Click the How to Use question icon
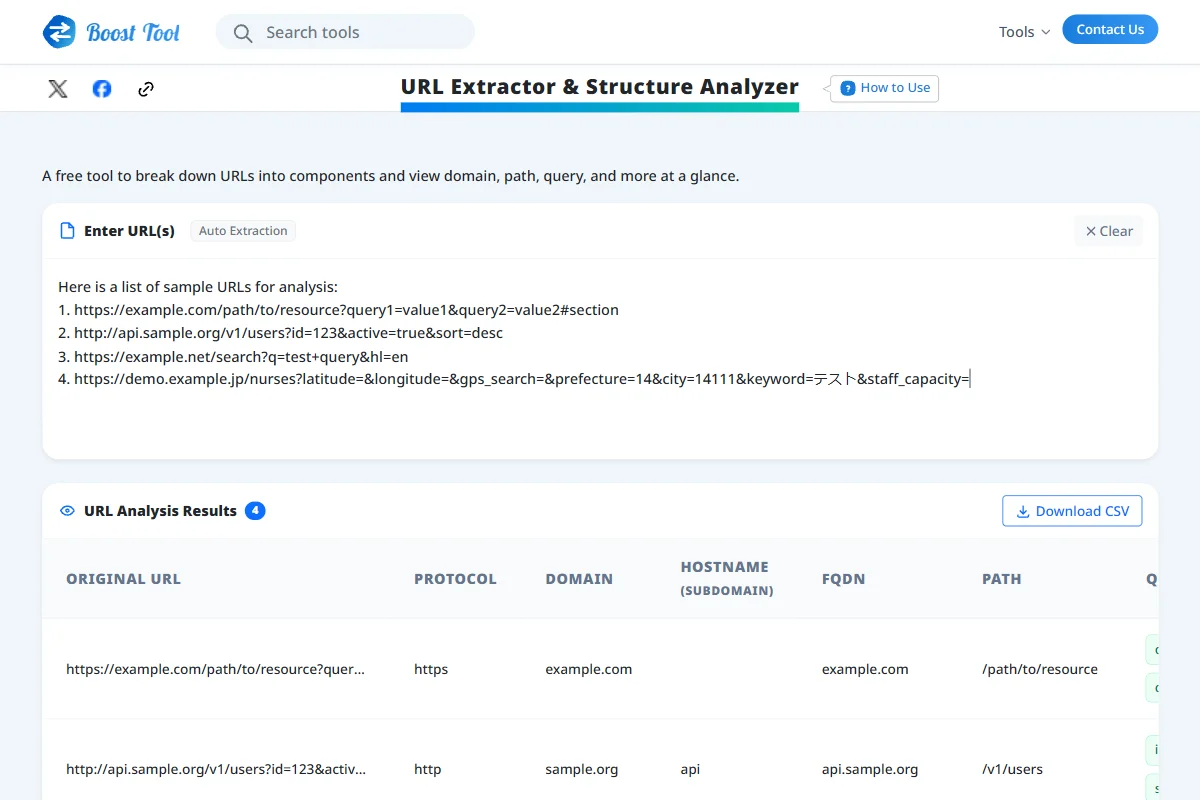Viewport: 1200px width, 800px height. point(848,88)
